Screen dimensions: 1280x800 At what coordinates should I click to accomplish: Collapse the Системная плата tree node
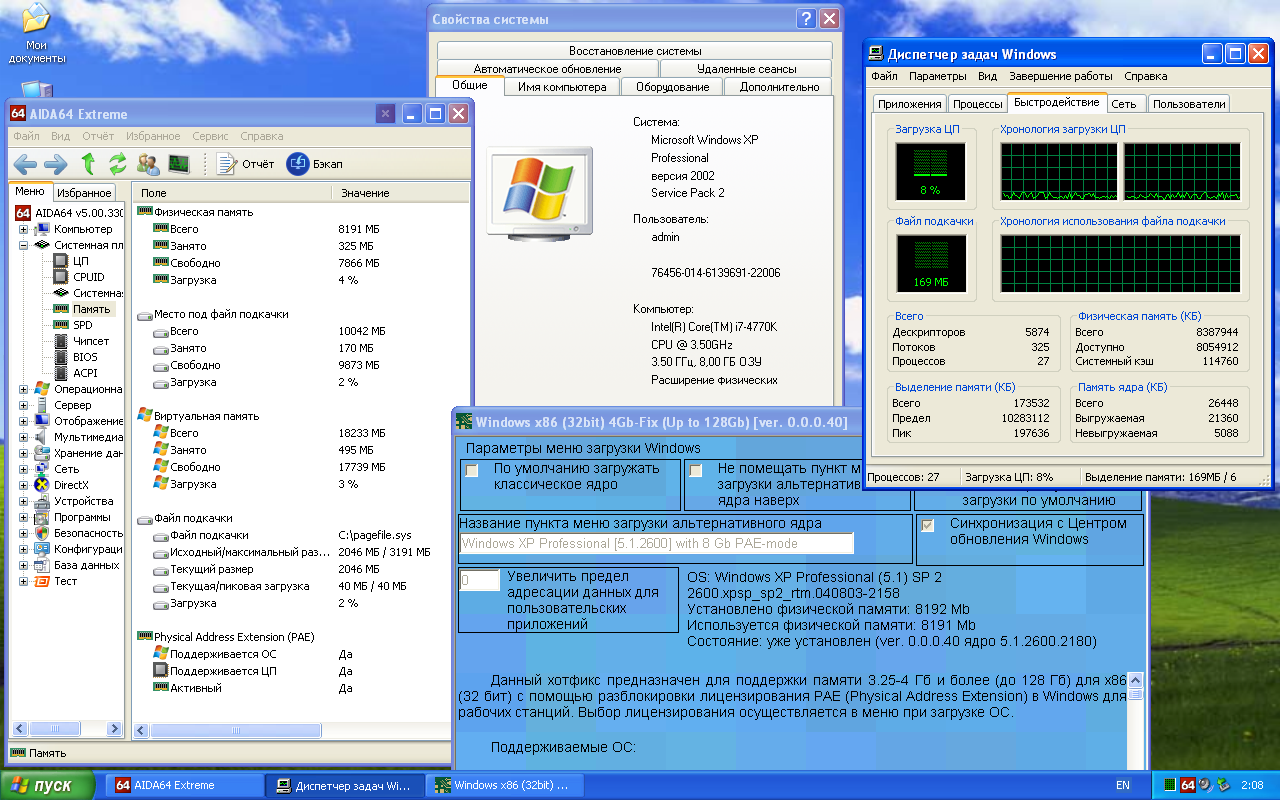[x=24, y=245]
